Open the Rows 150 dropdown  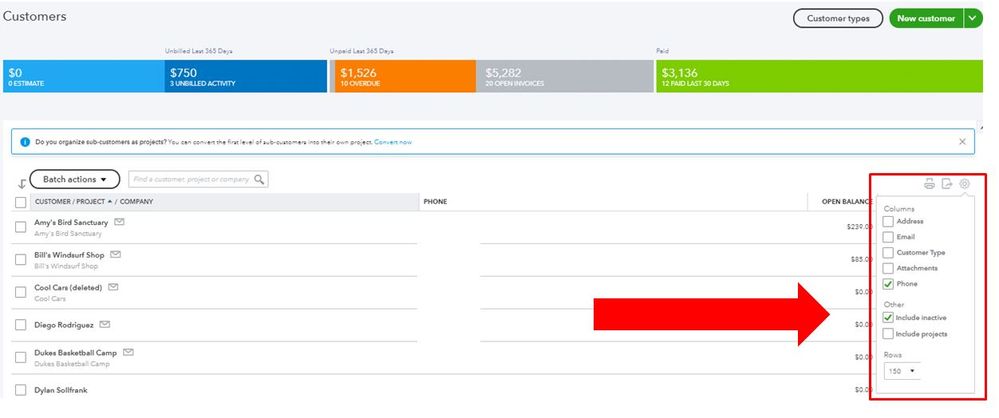tap(901, 371)
